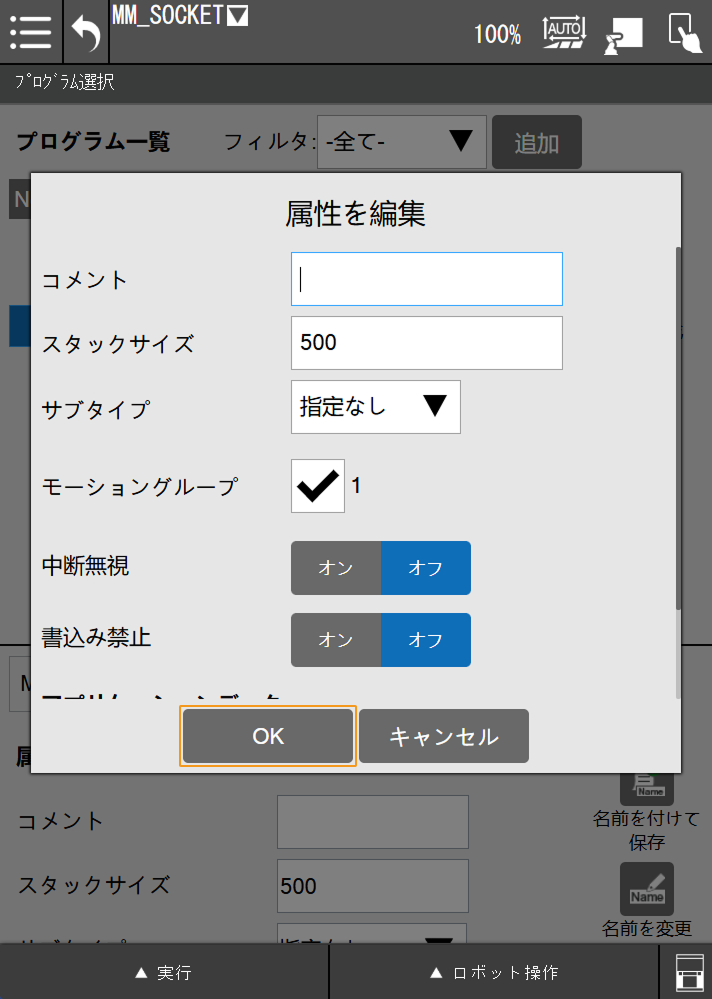Screen dimensions: 712x999
Task: Expand the 実行 menu at bottom
Action: [x=164, y=972]
